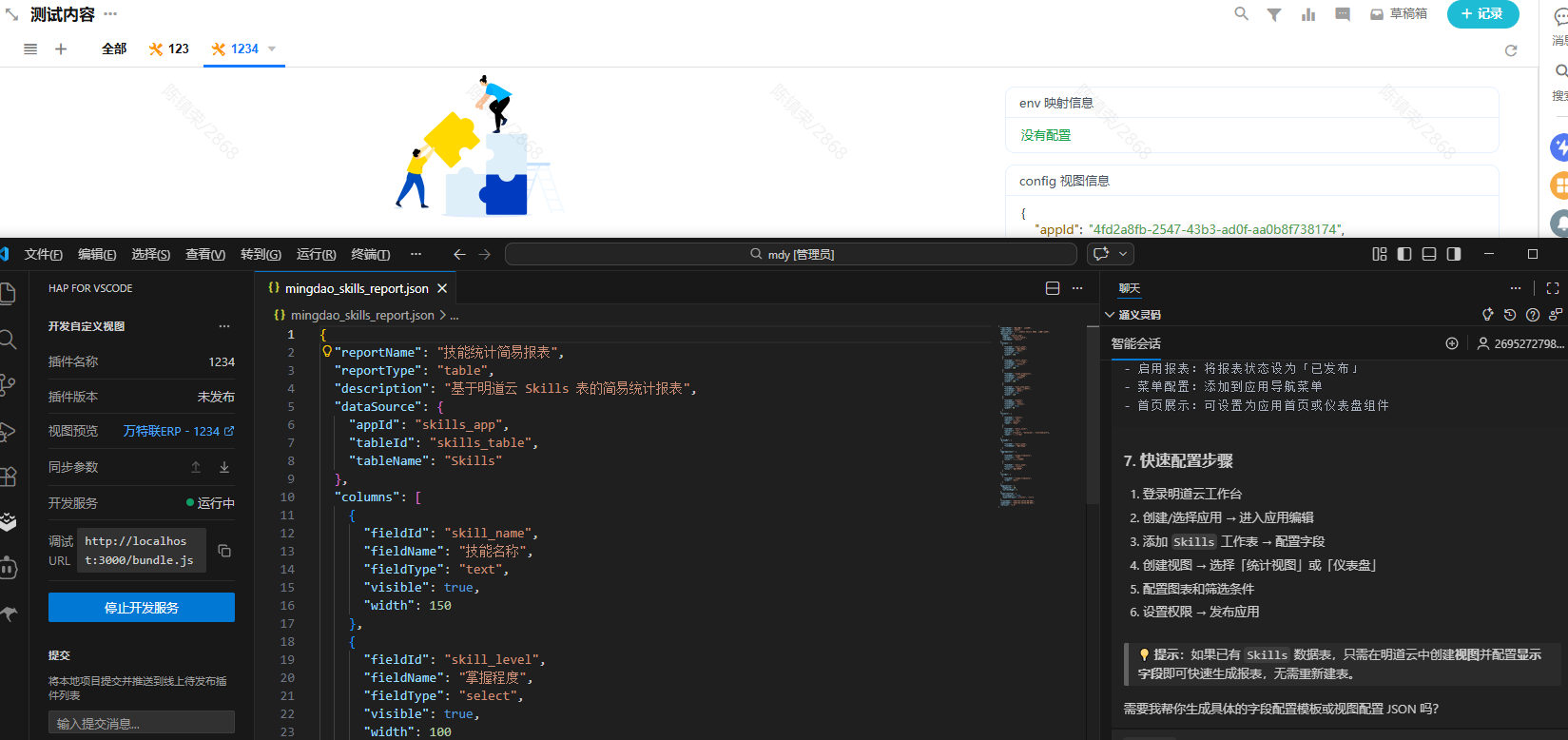Refresh the 1234 view with the reload icon
The image size is (1568, 740).
point(1511,50)
